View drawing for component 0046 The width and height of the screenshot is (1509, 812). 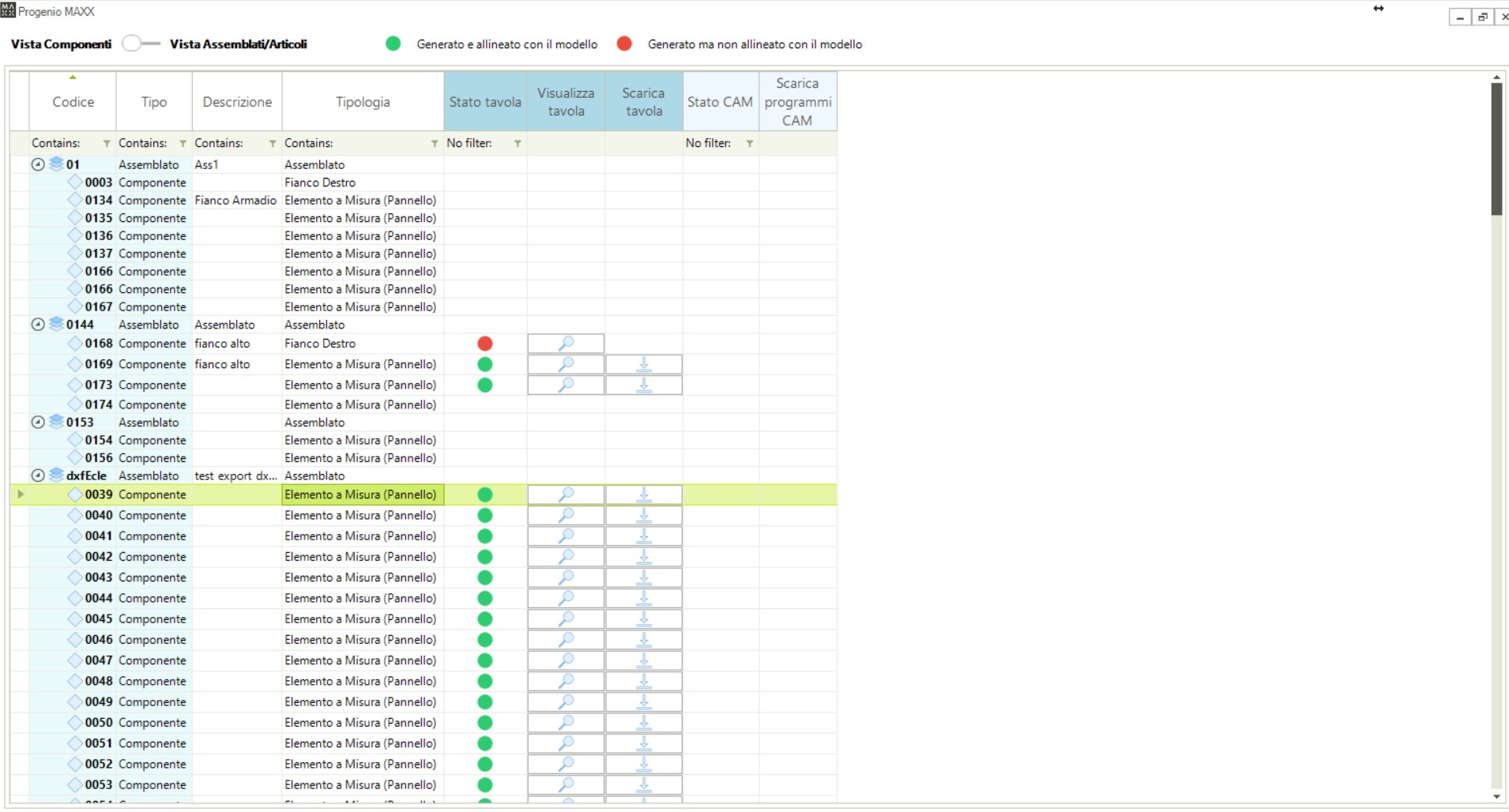(566, 640)
